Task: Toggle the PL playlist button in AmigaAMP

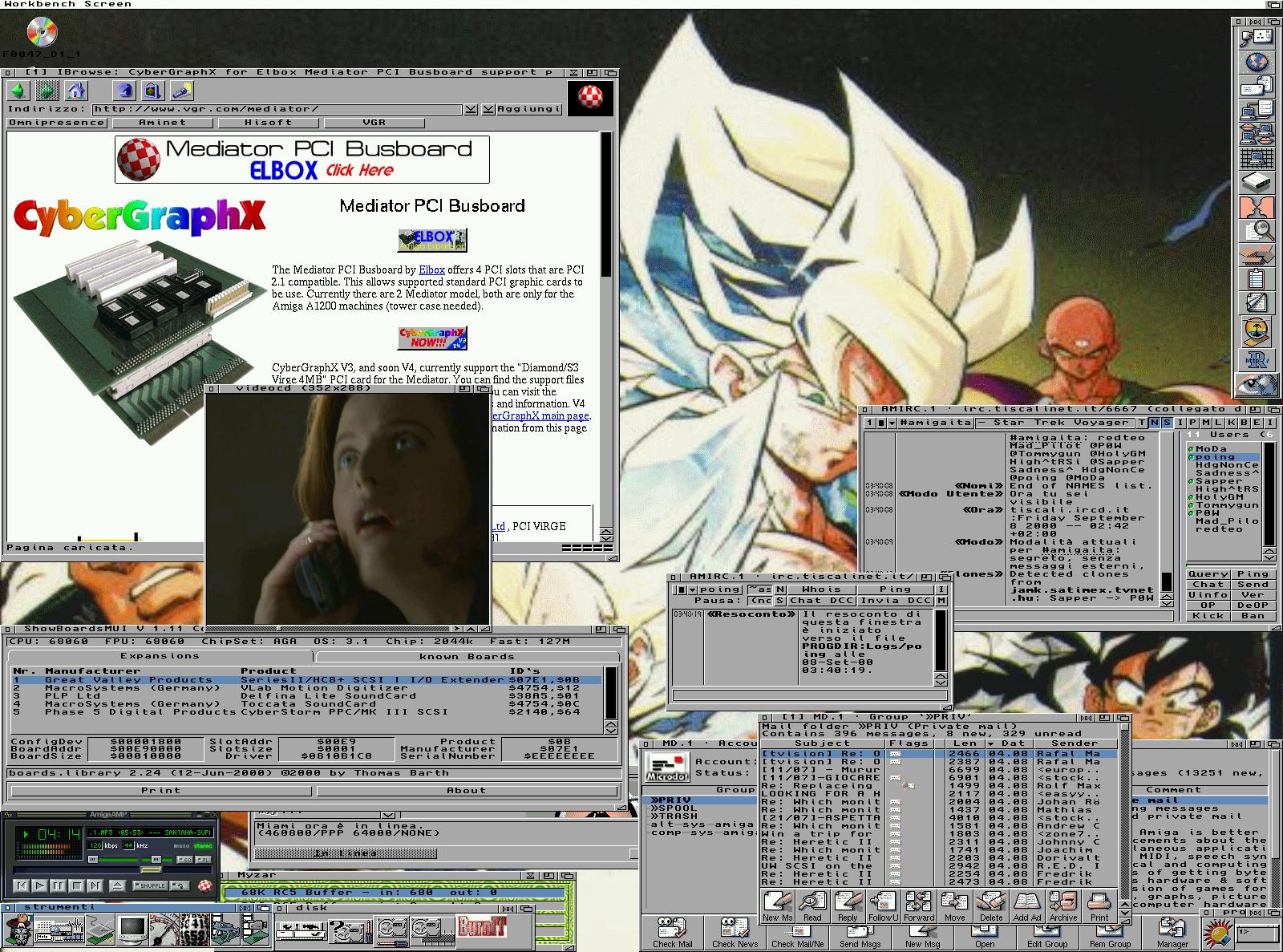Action: click(x=203, y=860)
